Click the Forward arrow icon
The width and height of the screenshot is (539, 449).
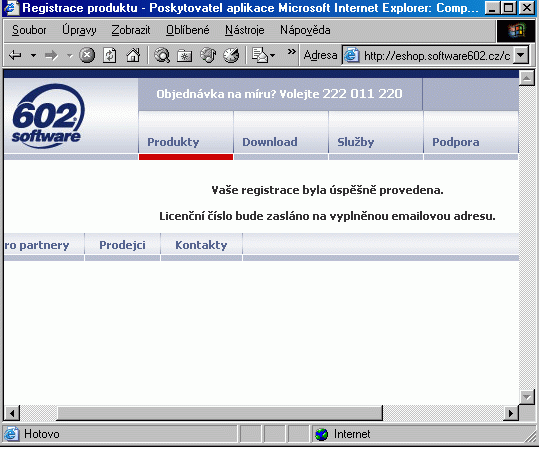(51, 55)
